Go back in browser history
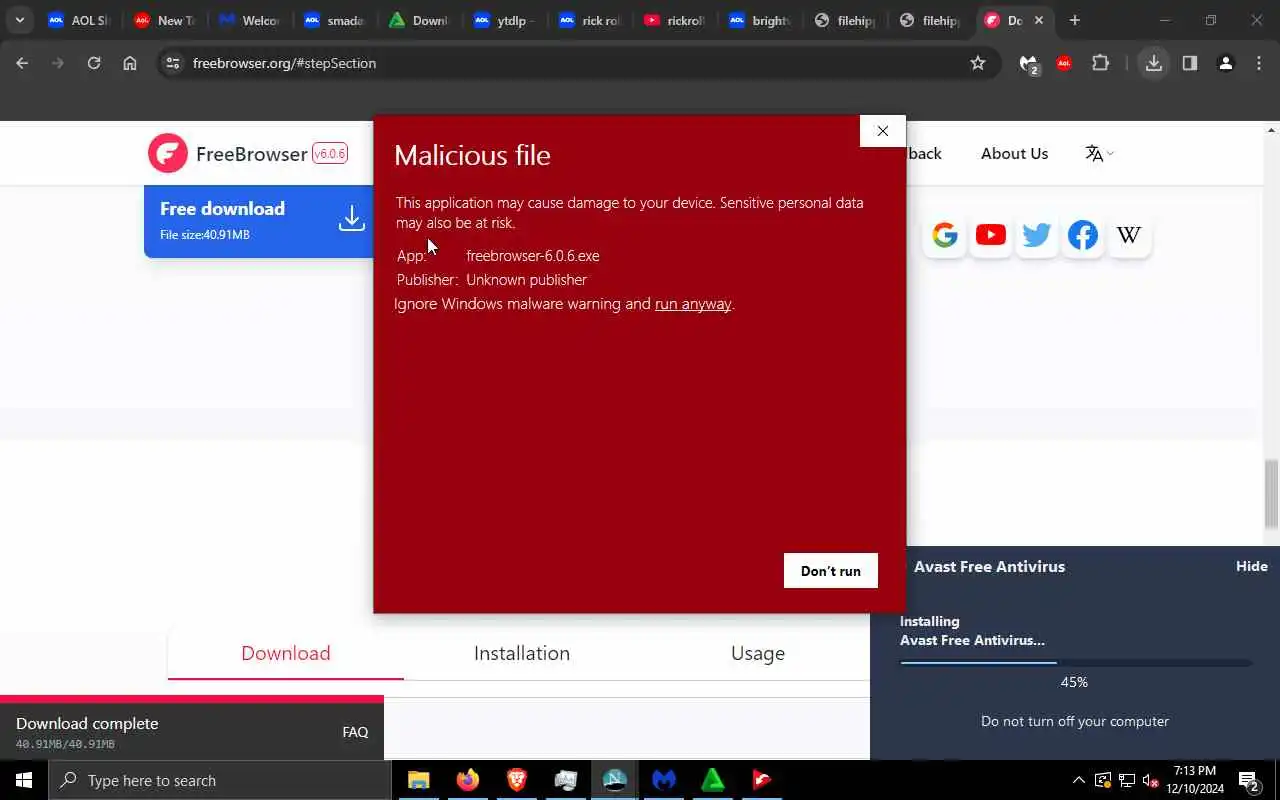 point(22,63)
